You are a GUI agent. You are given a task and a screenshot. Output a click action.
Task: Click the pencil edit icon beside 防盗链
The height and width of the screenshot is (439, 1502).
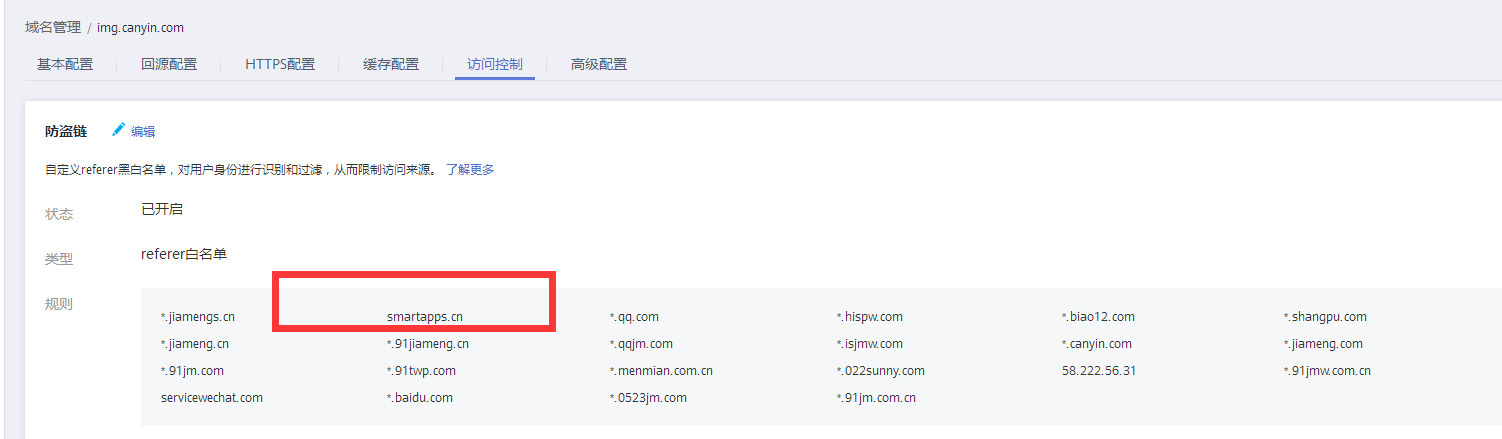119,130
